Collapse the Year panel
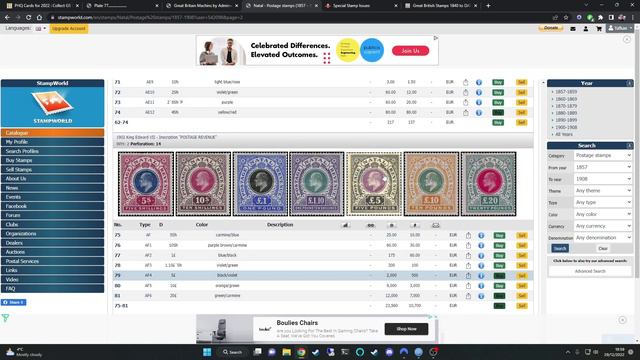The image size is (640, 360). click(629, 83)
